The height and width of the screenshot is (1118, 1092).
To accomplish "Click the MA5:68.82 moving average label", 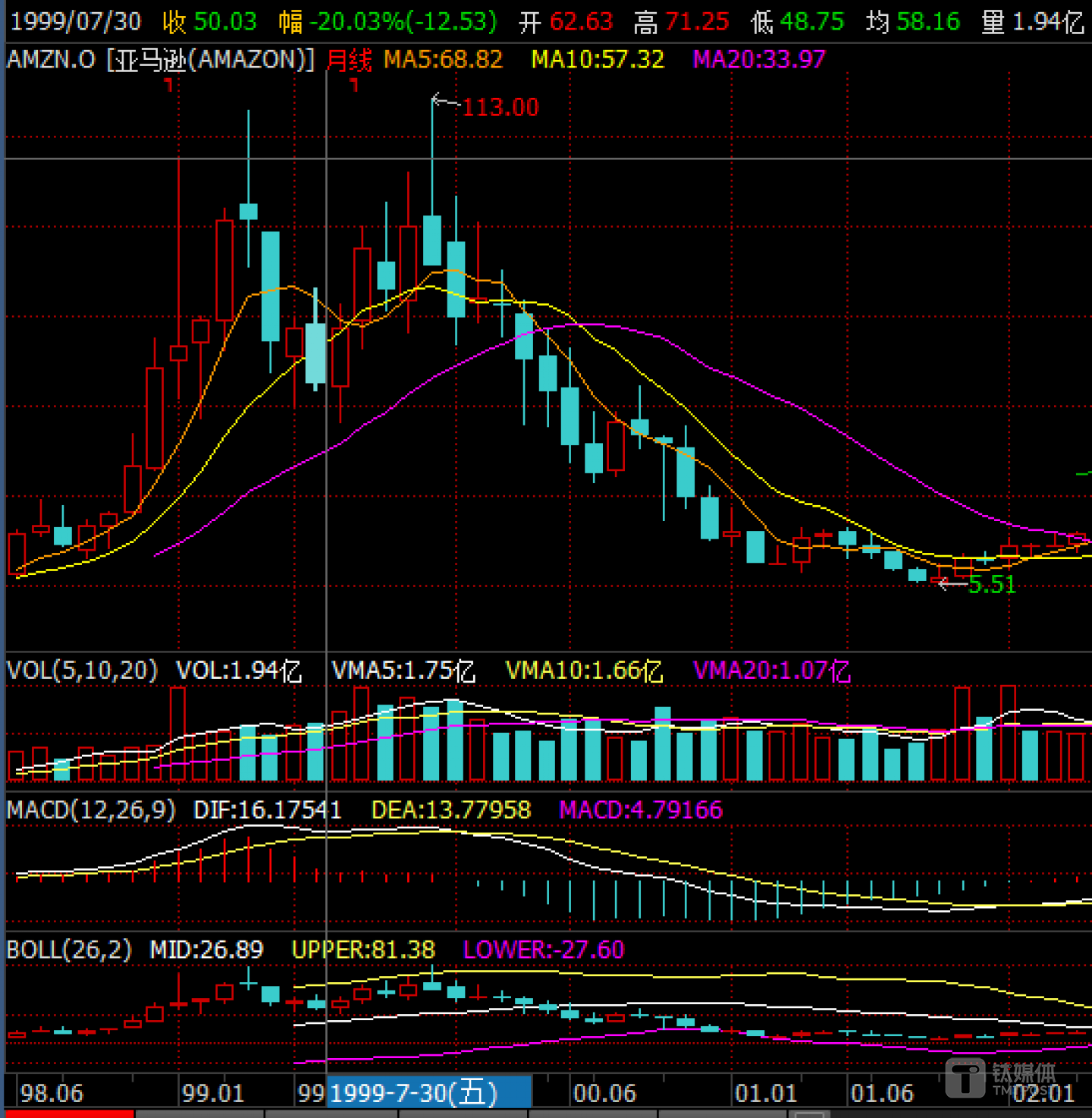I will [x=443, y=60].
